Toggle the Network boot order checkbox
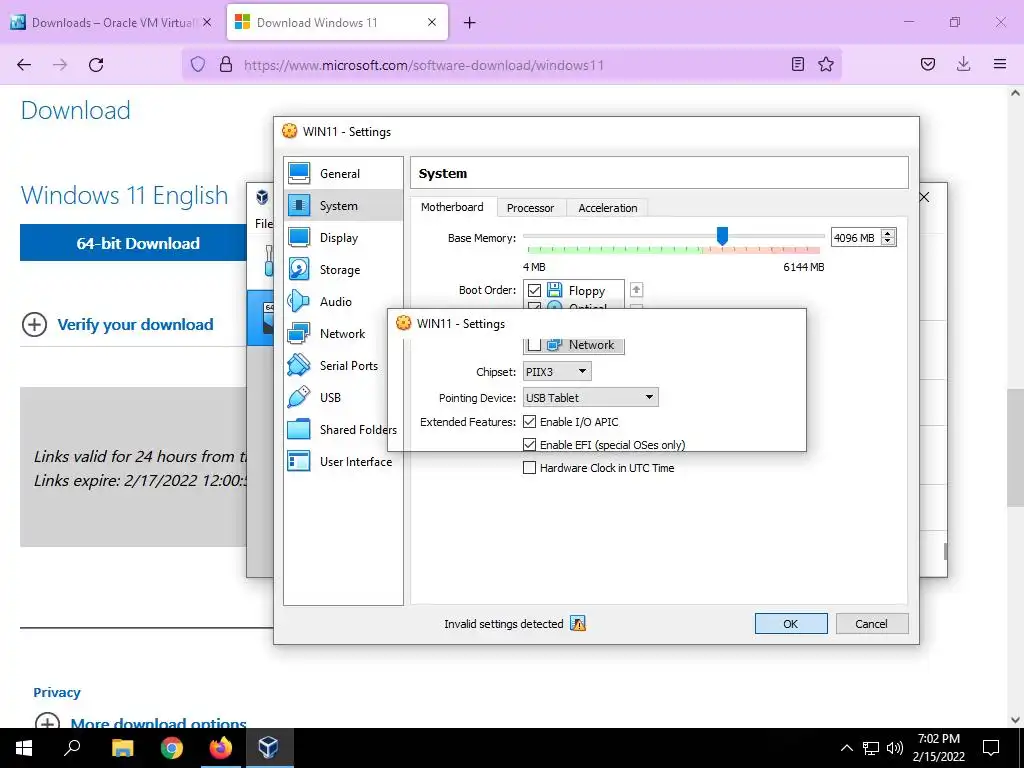Image resolution: width=1024 pixels, height=768 pixels. click(x=534, y=344)
